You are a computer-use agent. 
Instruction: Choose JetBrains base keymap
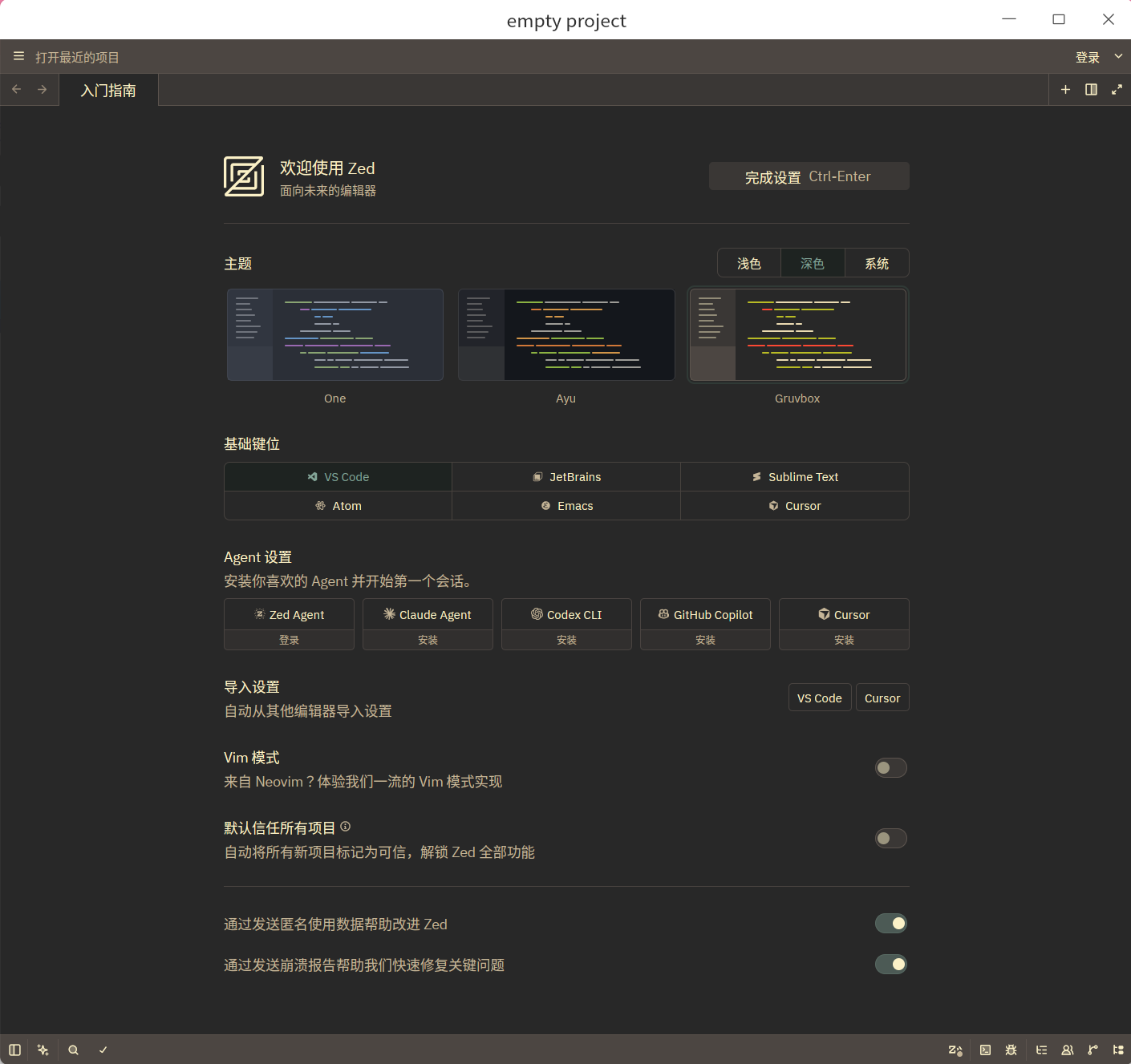566,477
